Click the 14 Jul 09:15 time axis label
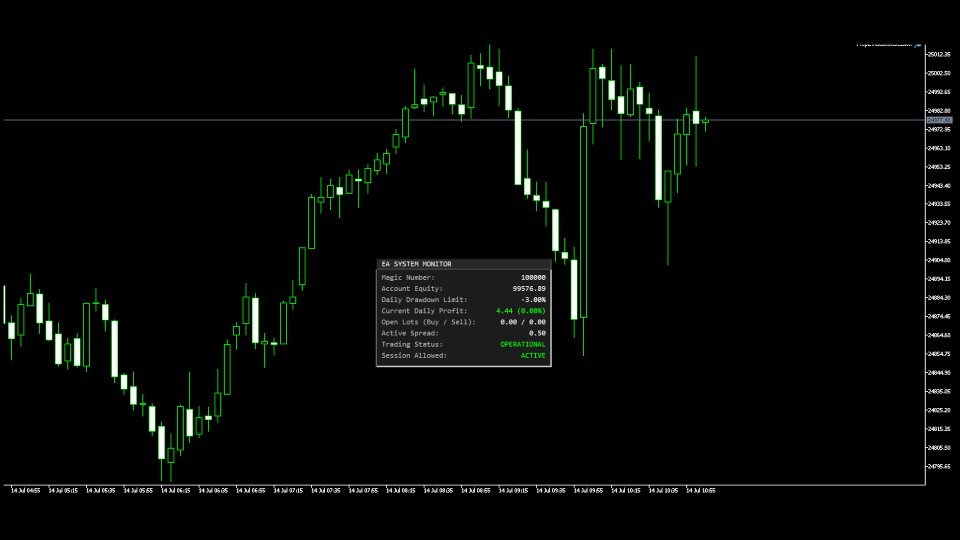 tap(514, 490)
